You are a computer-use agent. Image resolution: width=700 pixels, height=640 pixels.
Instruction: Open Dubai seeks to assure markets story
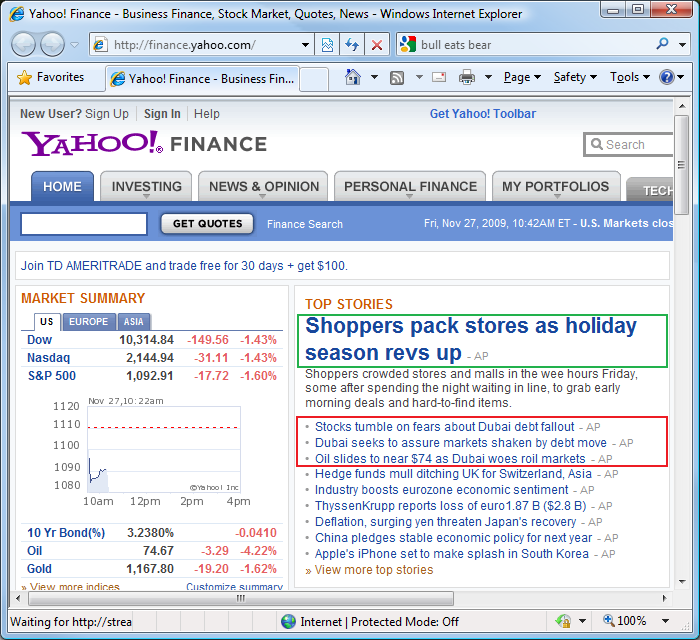(x=461, y=443)
